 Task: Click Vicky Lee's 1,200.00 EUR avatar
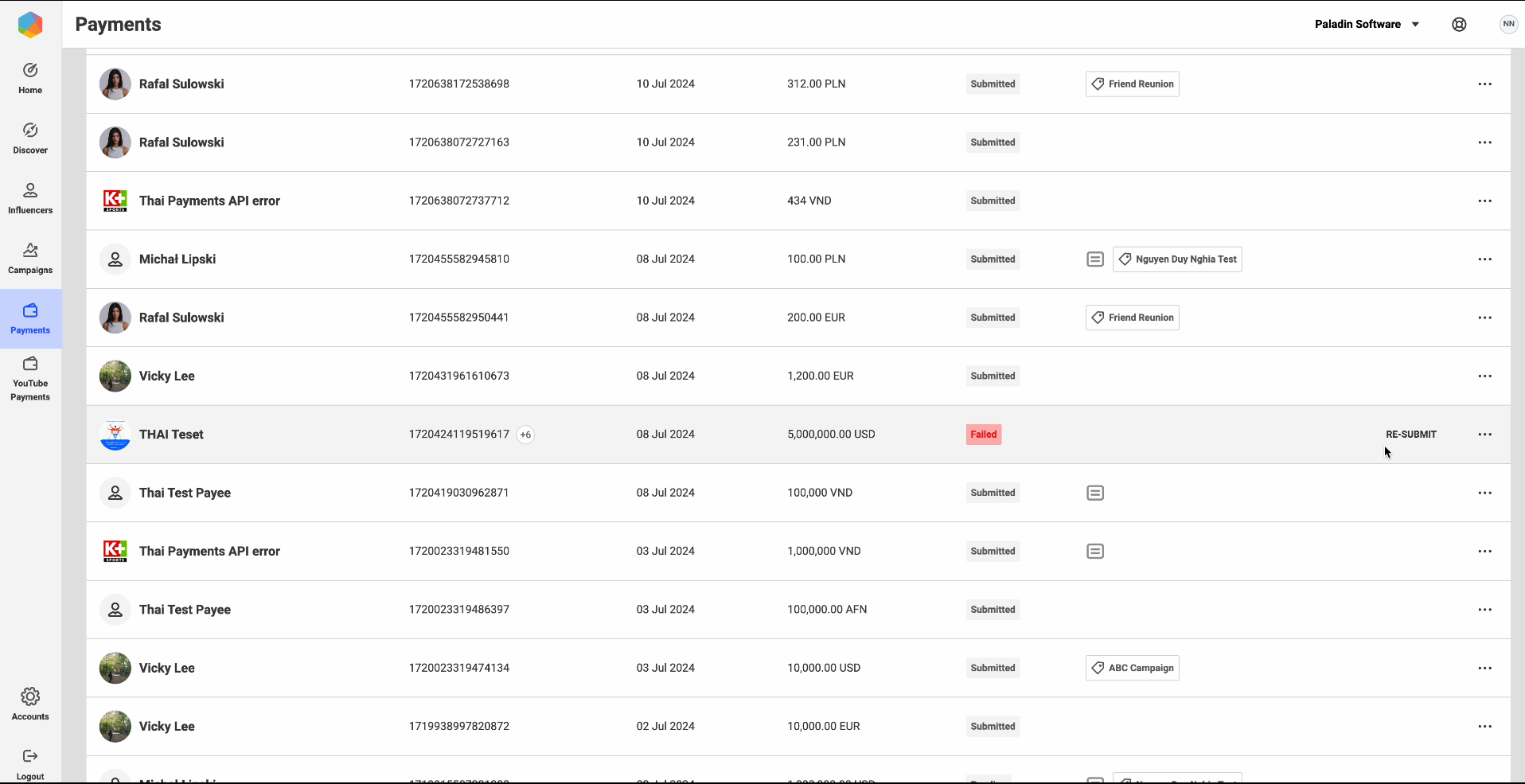pyautogui.click(x=115, y=376)
